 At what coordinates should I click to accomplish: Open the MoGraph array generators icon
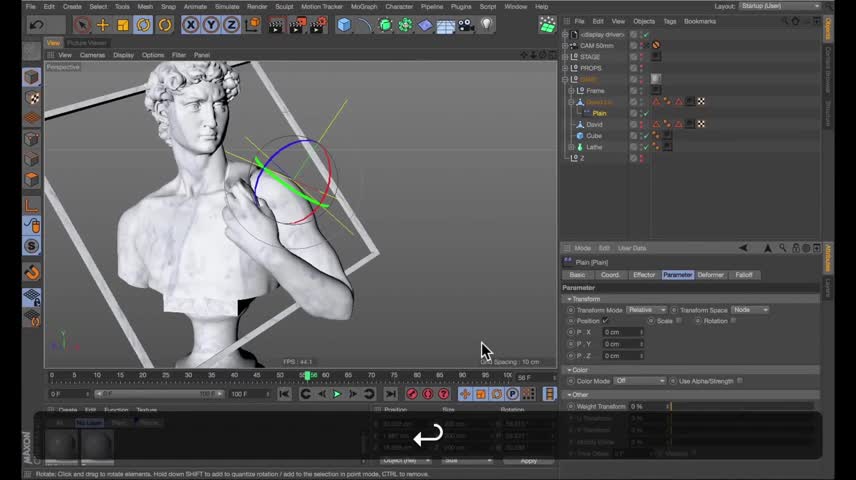pyautogui.click(x=405, y=25)
